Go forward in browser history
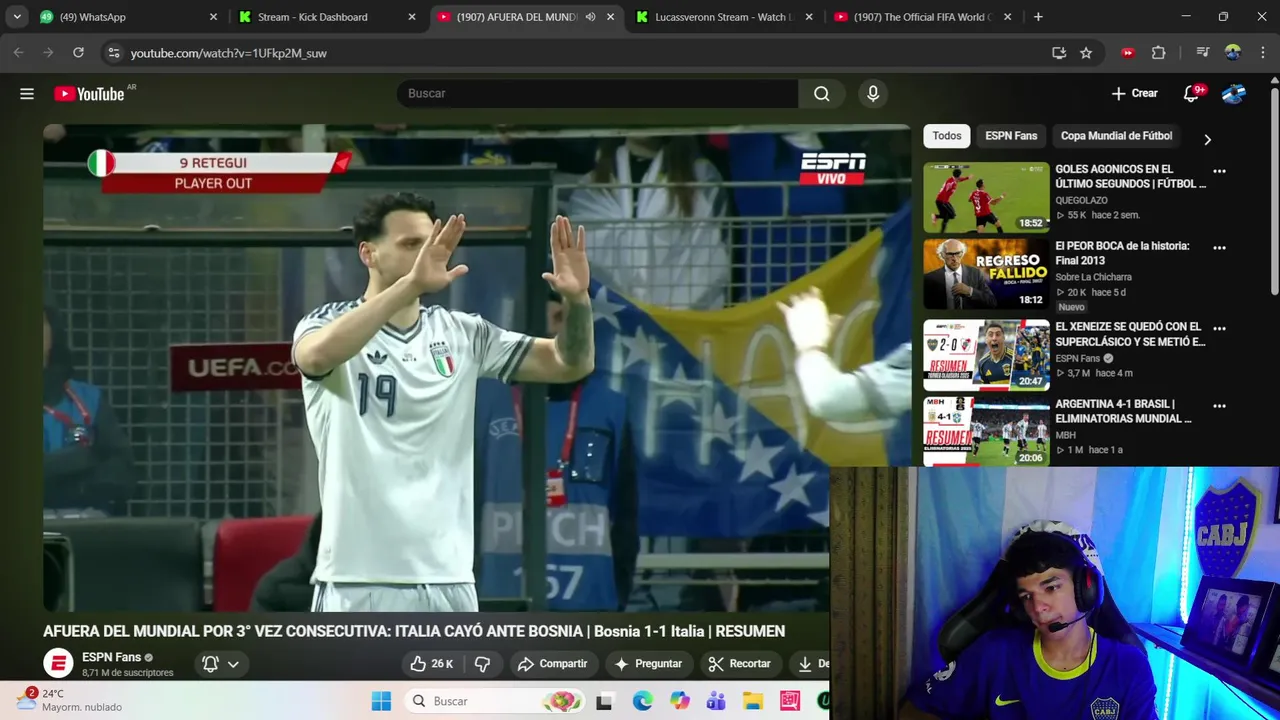The width and height of the screenshot is (1280, 720). coord(47,53)
